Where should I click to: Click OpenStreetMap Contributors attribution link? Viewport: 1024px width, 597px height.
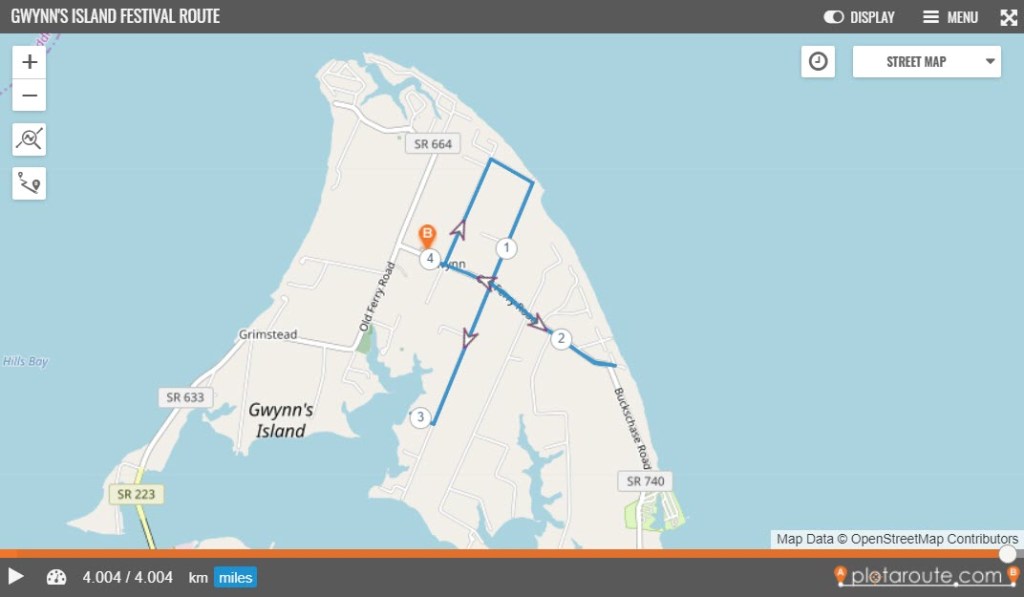pos(934,539)
